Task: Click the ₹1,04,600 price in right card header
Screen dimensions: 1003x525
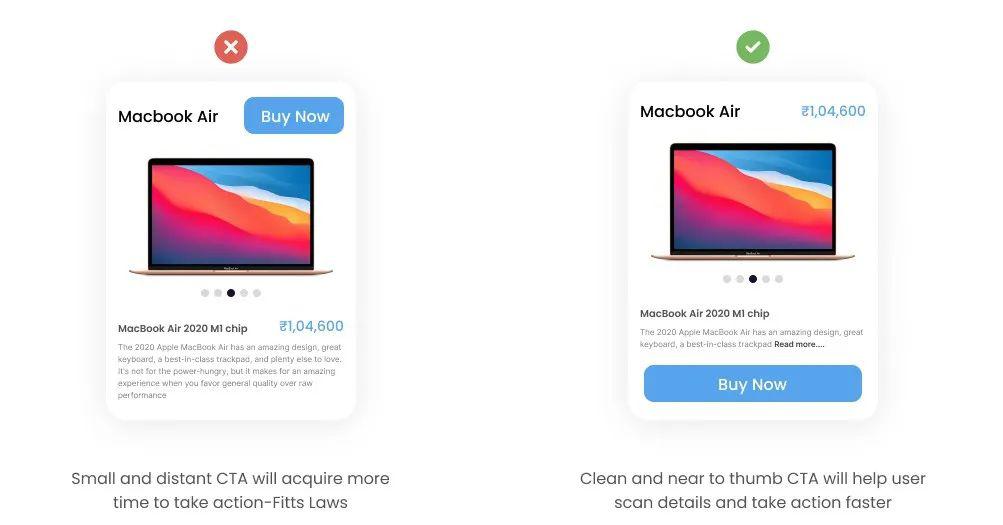Action: coord(833,111)
